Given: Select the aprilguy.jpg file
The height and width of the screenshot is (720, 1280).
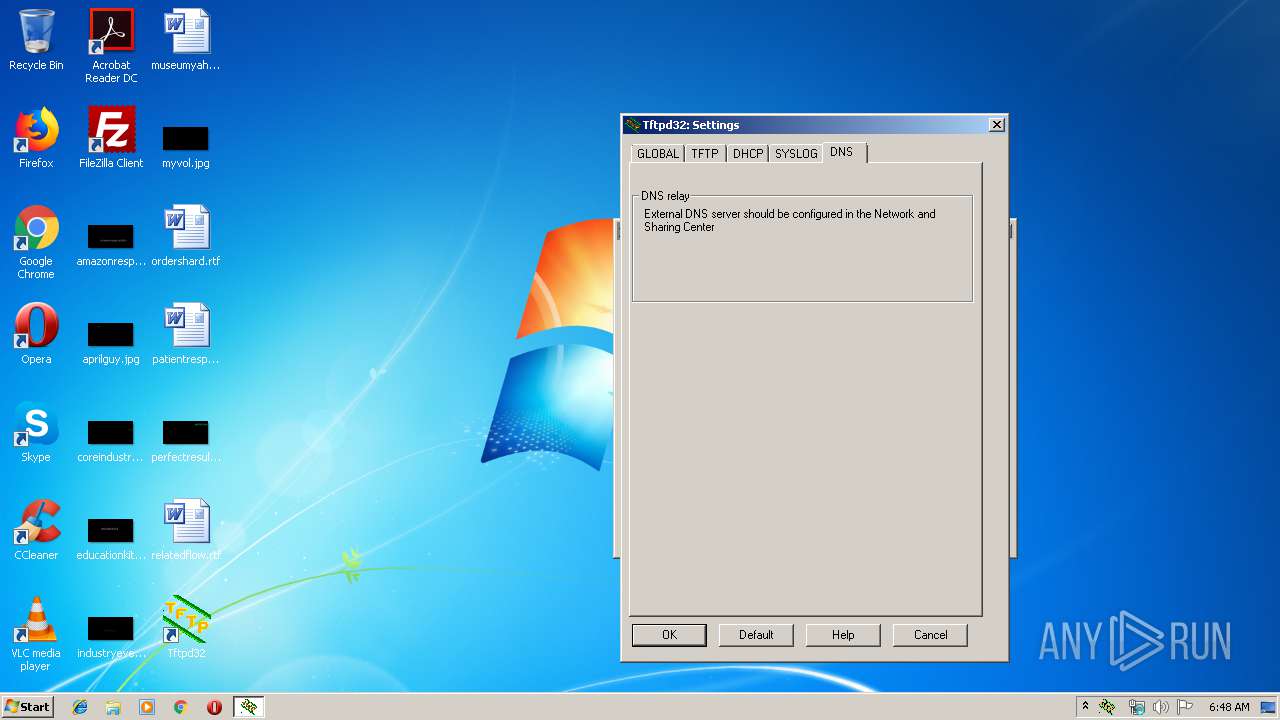Looking at the screenshot, I should tap(111, 341).
